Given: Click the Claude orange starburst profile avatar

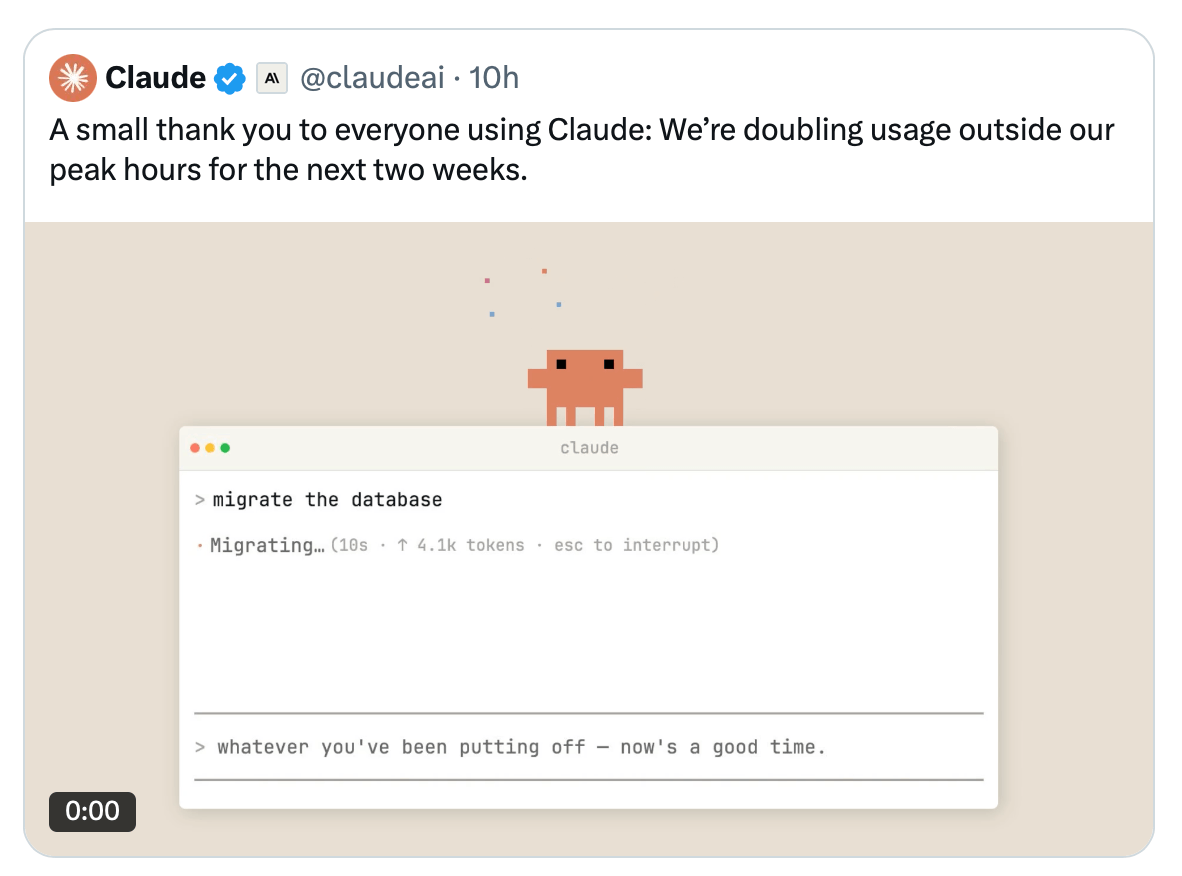Looking at the screenshot, I should click(73, 78).
